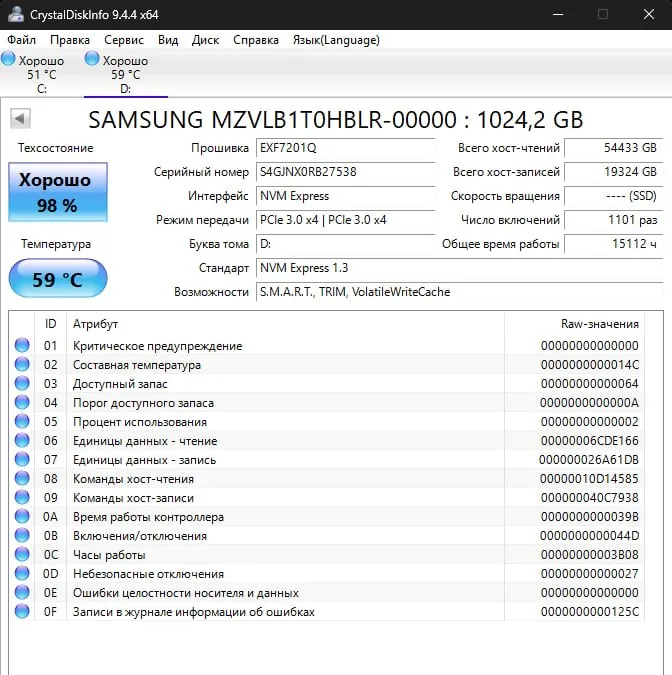Select row Доступный запас
This screenshot has height=675, width=672.
point(327,384)
